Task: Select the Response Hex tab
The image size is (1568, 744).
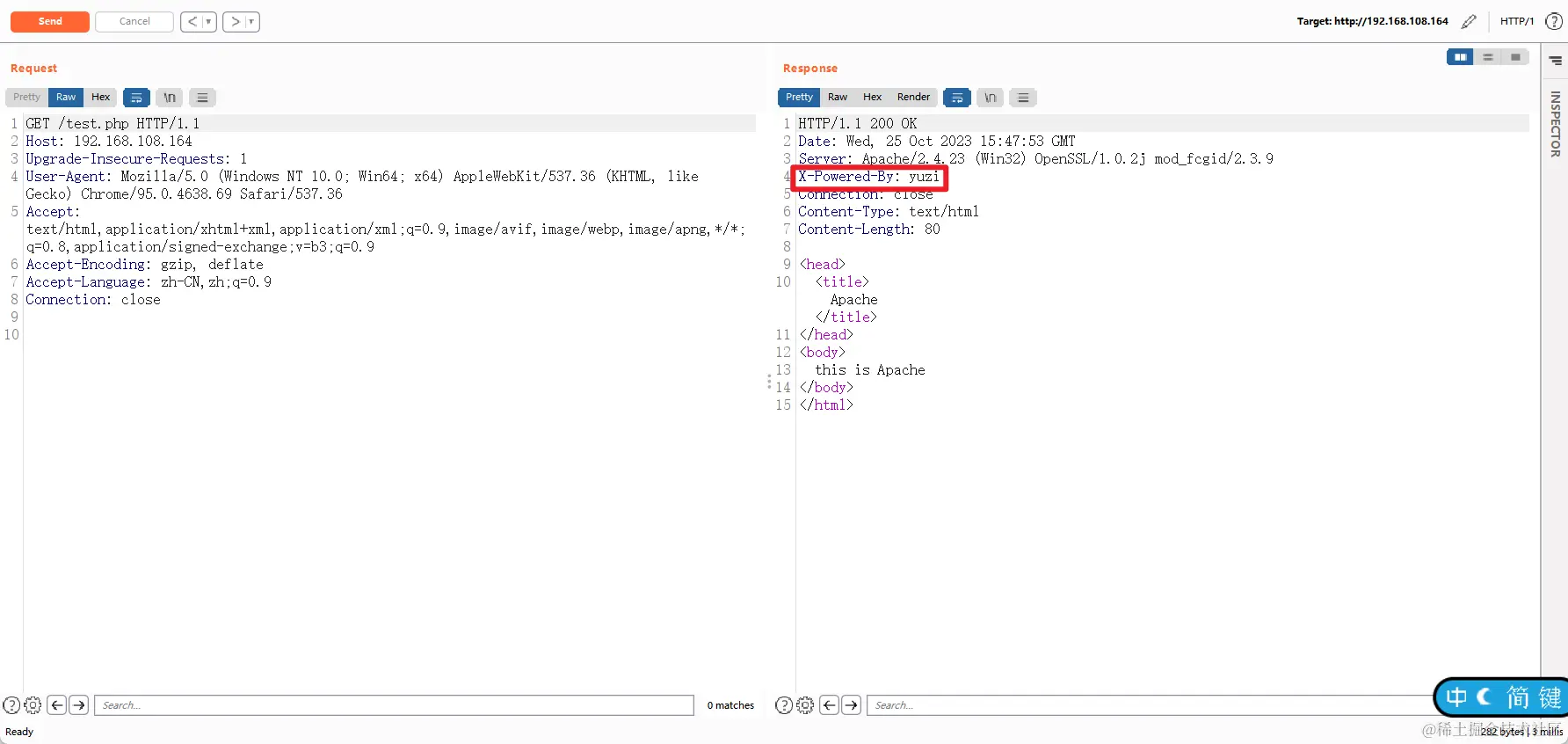Action: [x=872, y=97]
